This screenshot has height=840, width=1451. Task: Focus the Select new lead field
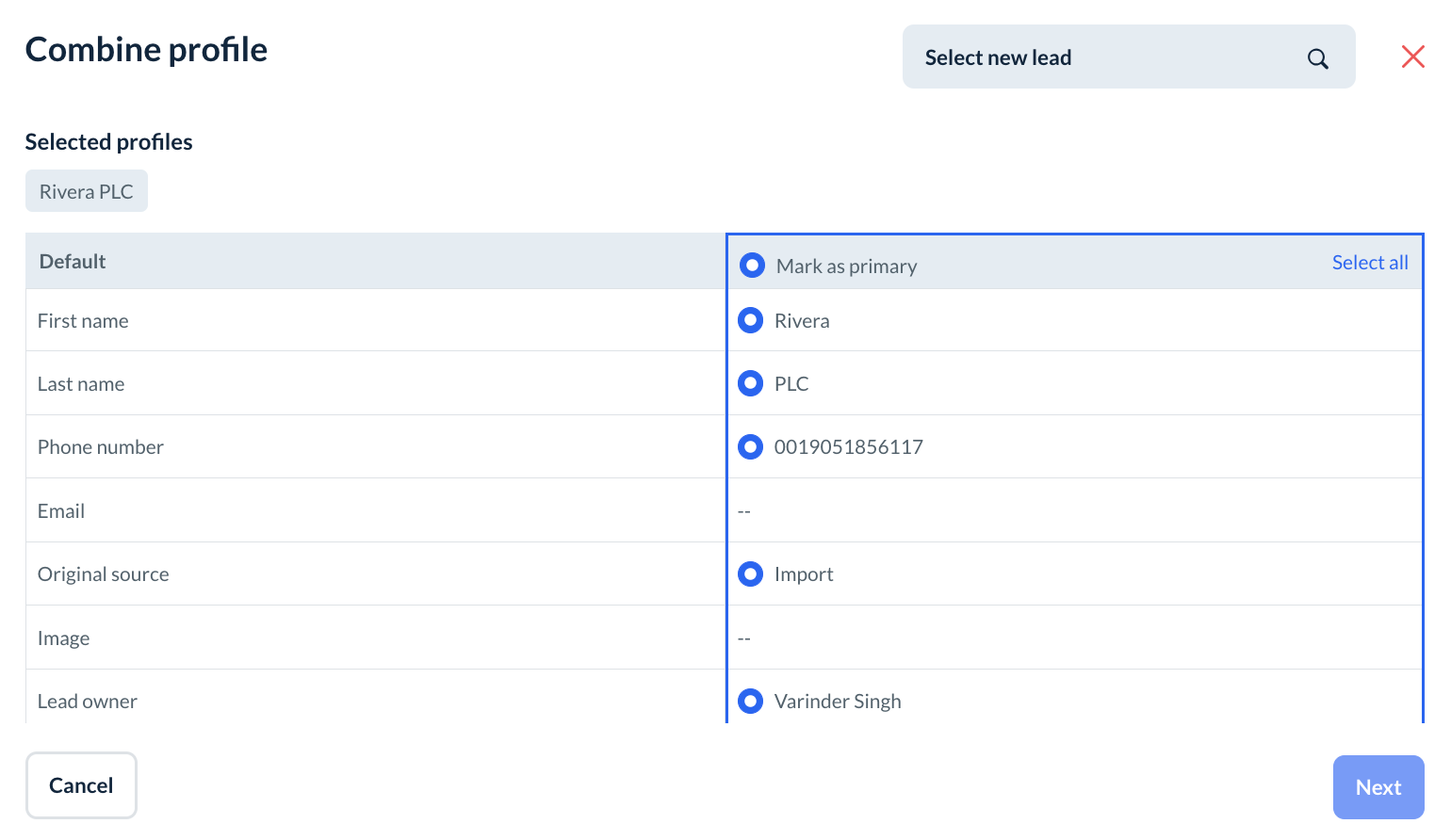coord(1102,57)
